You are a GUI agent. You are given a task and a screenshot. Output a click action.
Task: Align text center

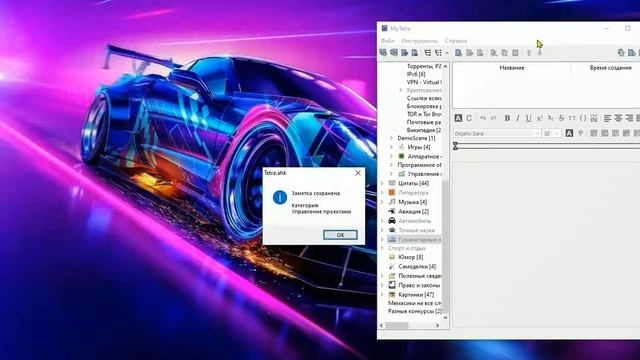618,118
